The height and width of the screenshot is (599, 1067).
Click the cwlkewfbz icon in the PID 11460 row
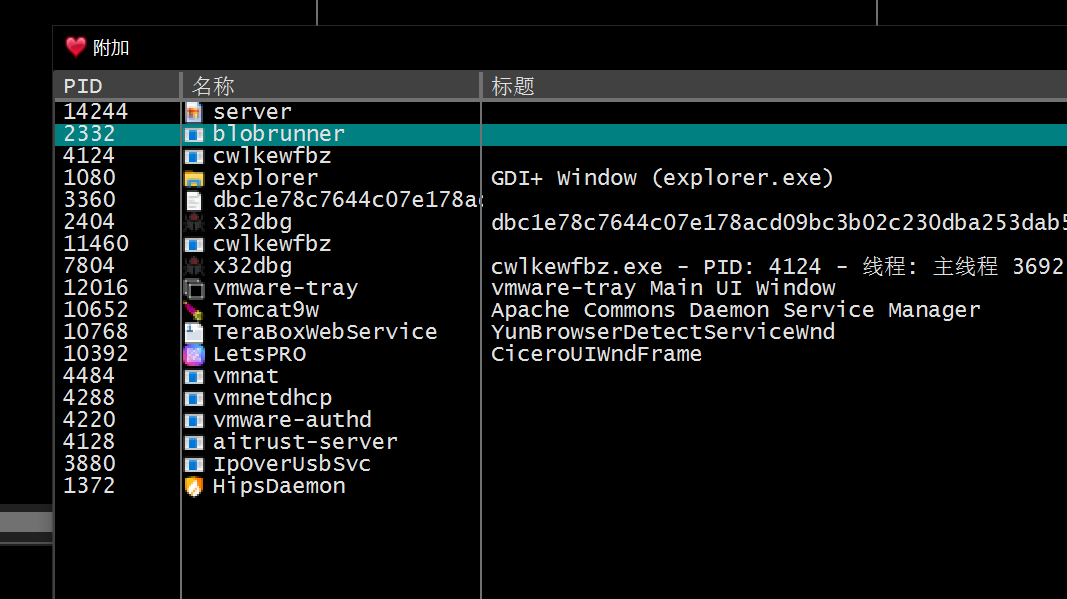194,244
